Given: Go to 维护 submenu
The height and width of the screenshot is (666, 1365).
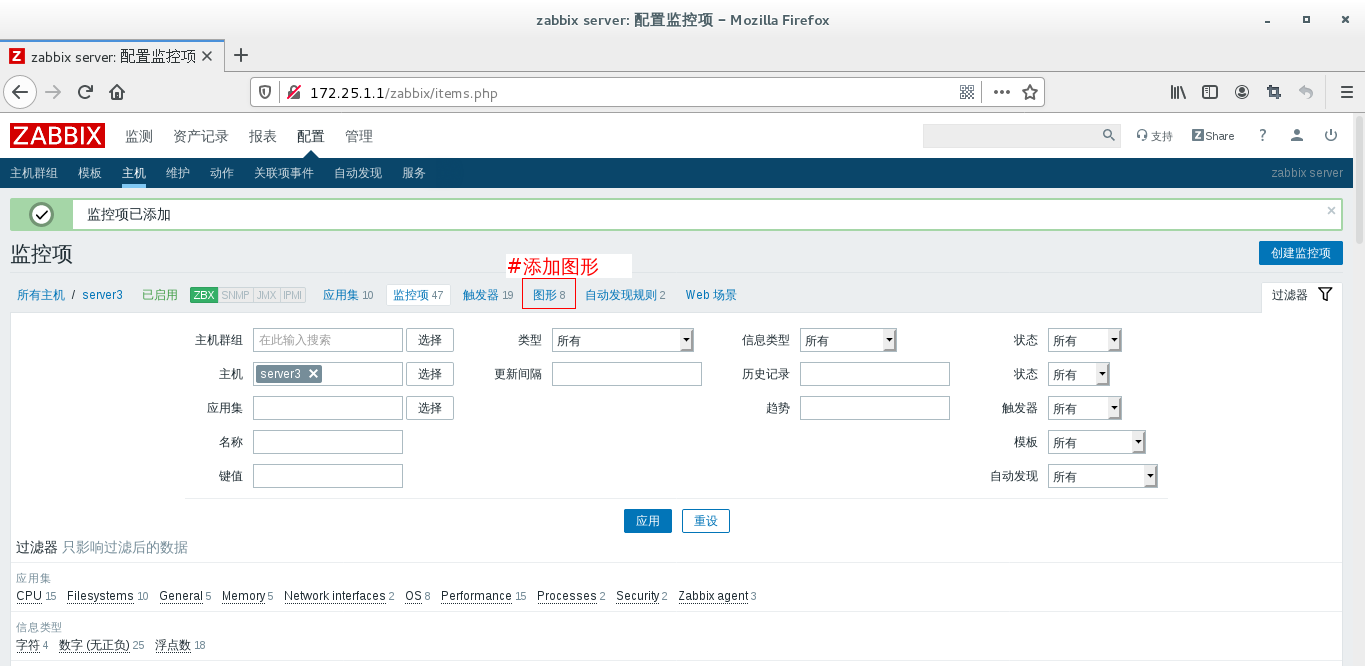Looking at the screenshot, I should (x=178, y=173).
